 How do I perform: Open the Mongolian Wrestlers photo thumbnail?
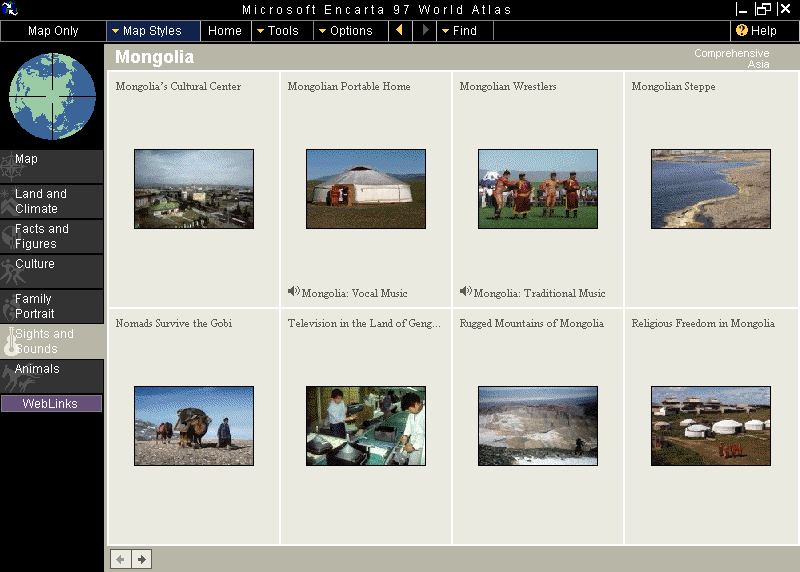click(x=537, y=189)
